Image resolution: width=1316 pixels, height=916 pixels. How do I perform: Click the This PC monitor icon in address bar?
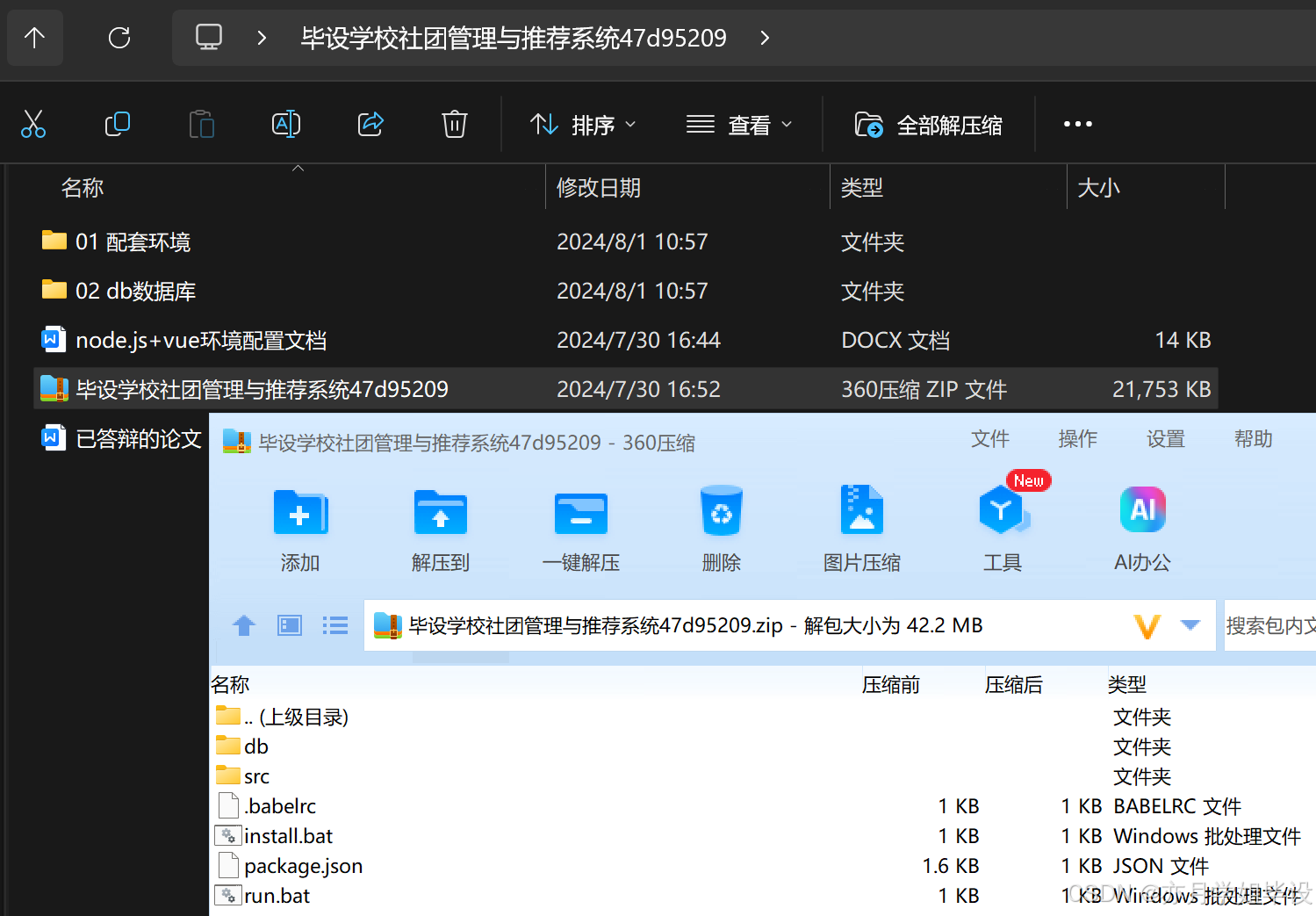(x=209, y=38)
